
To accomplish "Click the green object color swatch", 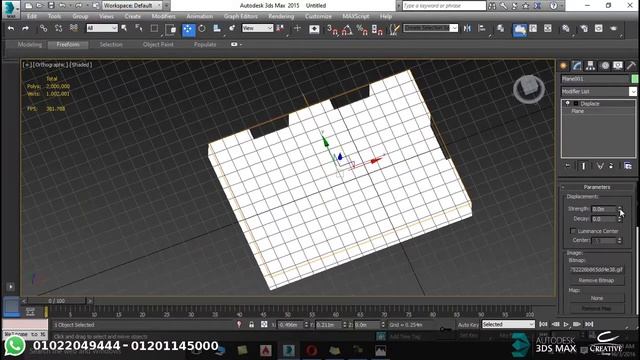I will [635, 79].
